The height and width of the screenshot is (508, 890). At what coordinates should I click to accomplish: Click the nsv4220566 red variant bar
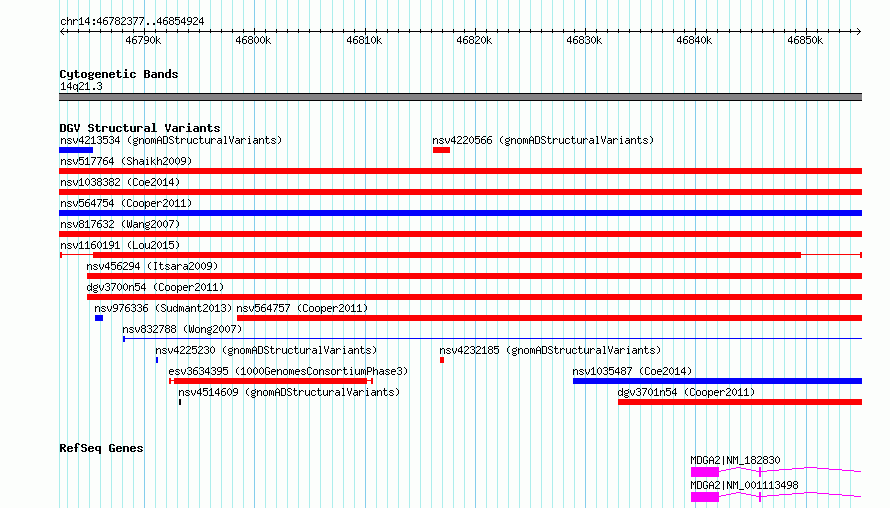click(441, 150)
